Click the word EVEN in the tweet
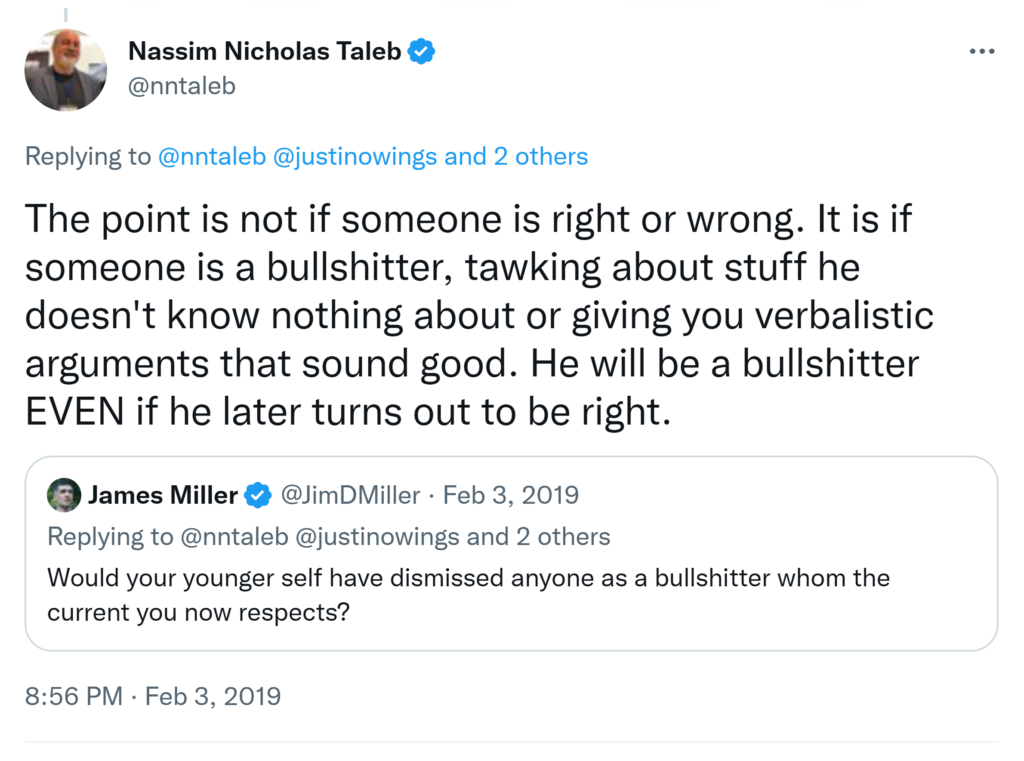 (x=73, y=412)
